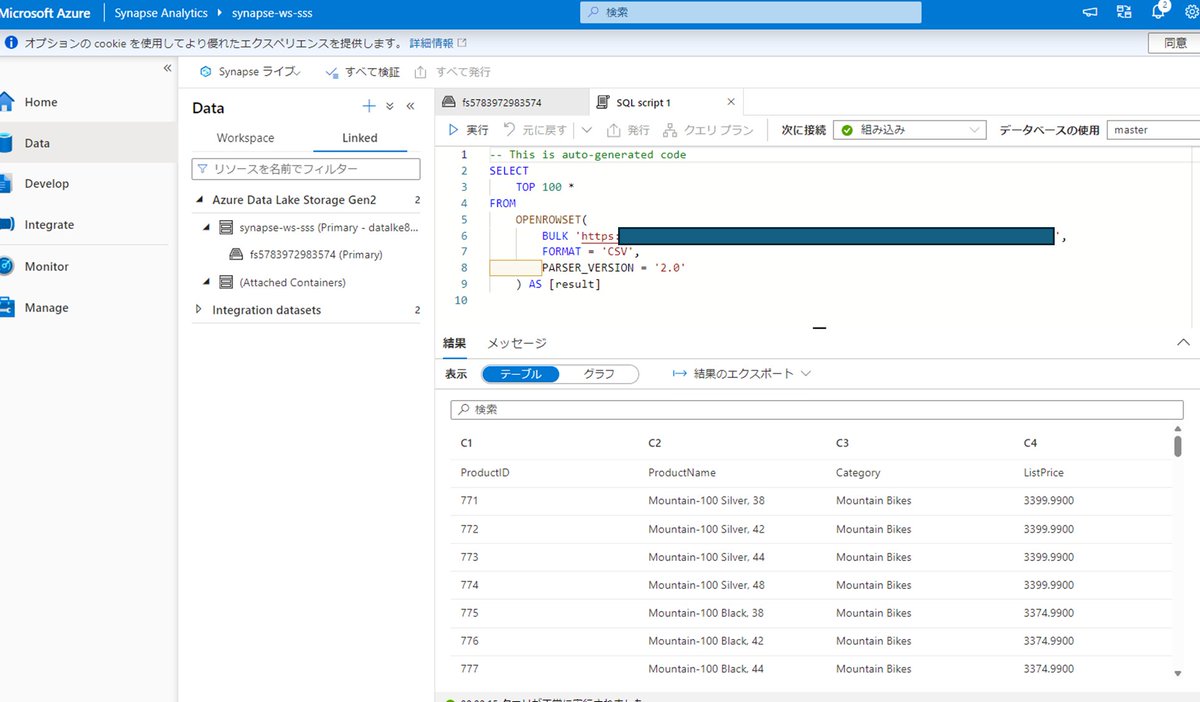Collapse the results pane with chevron
This screenshot has height=702, width=1200.
(1184, 342)
